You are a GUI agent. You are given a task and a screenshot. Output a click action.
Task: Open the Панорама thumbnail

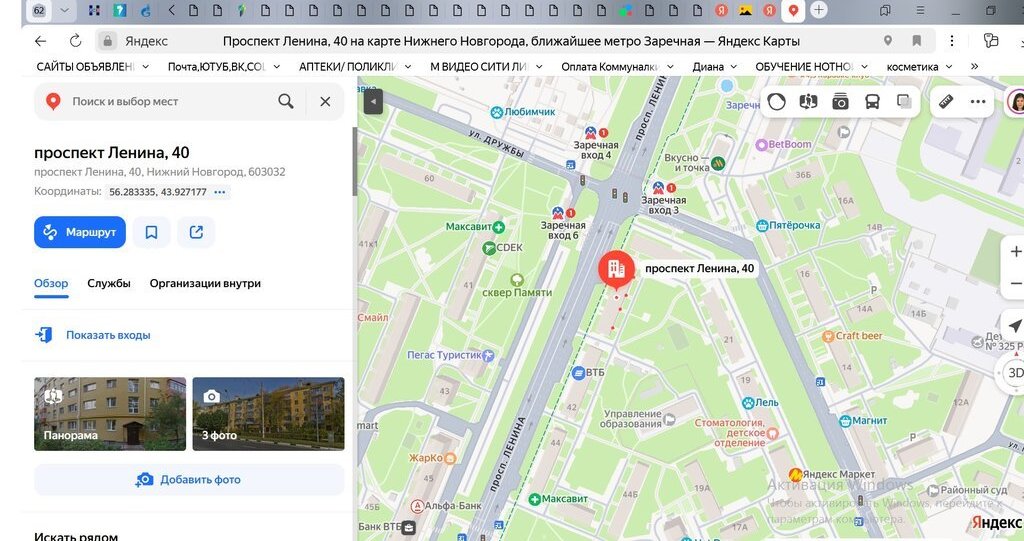click(x=110, y=413)
